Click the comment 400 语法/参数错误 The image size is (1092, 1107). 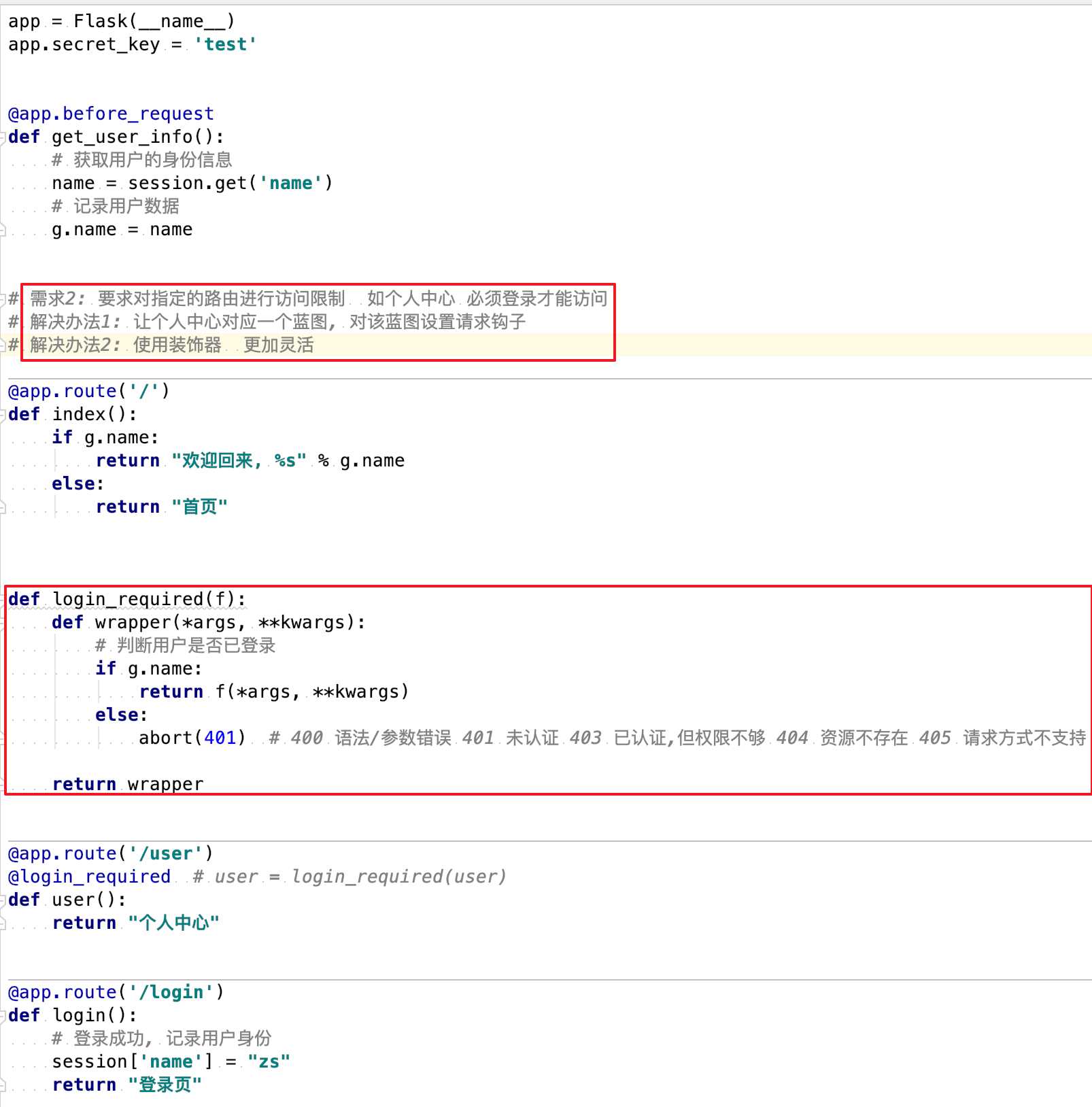pyautogui.click(x=360, y=738)
